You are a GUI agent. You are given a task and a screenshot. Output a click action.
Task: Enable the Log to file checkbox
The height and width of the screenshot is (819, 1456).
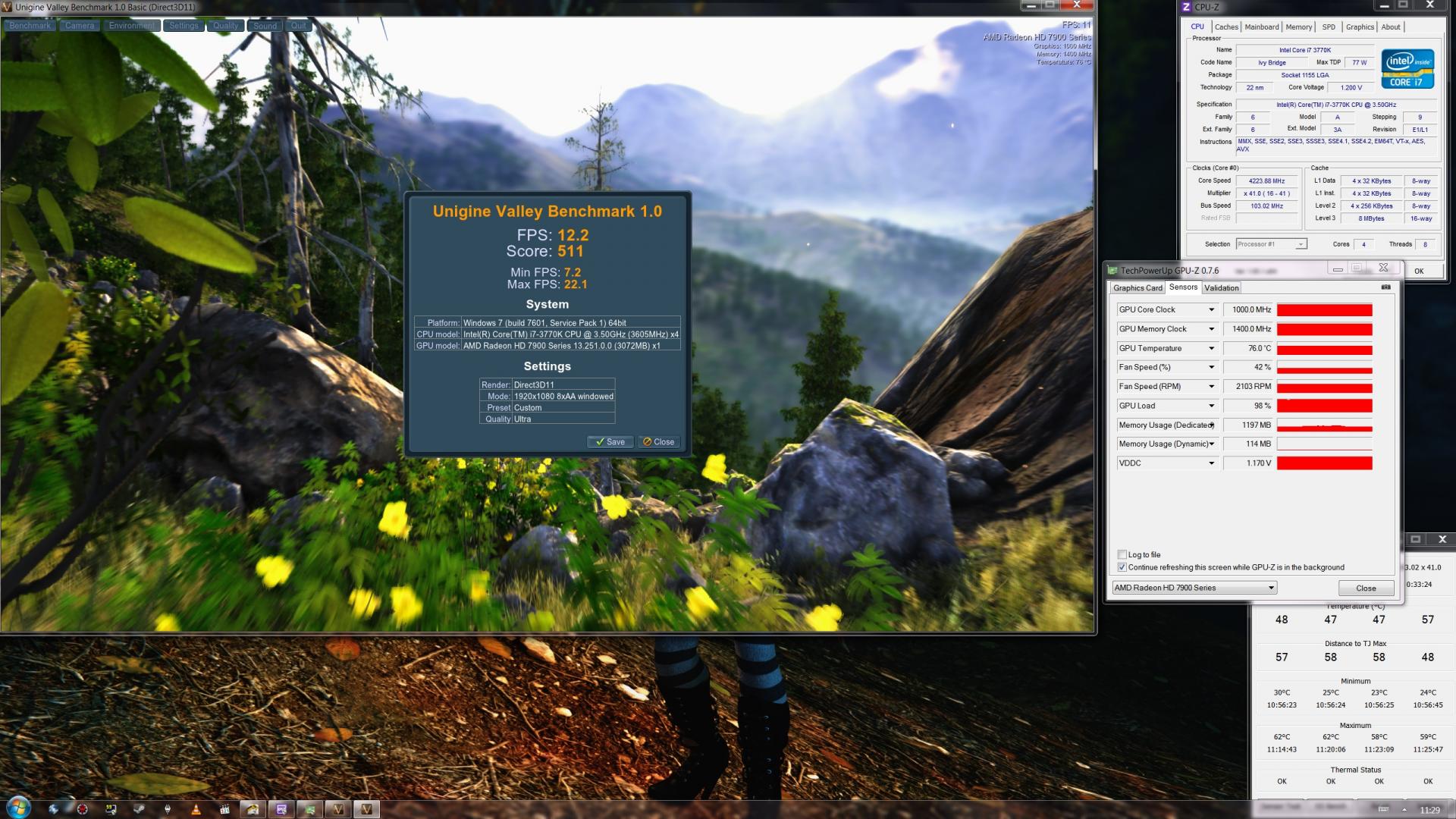point(1122,554)
